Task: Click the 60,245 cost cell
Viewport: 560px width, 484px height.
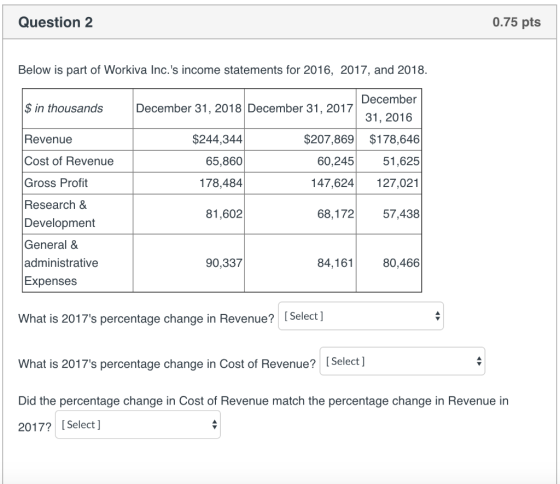Action: [x=300, y=161]
